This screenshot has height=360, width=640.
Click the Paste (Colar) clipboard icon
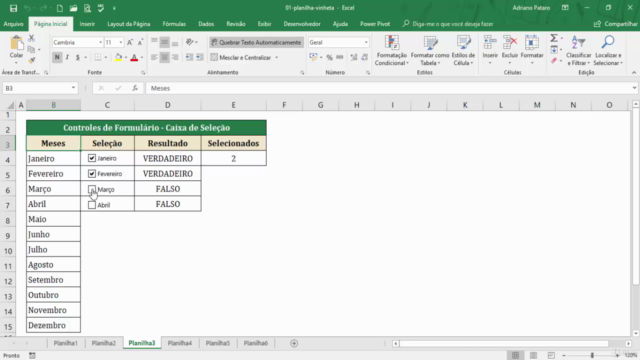pos(16,44)
